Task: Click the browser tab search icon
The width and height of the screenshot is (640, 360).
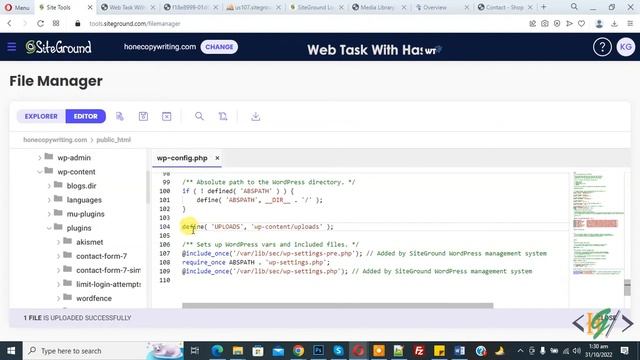Action: [x=574, y=7]
